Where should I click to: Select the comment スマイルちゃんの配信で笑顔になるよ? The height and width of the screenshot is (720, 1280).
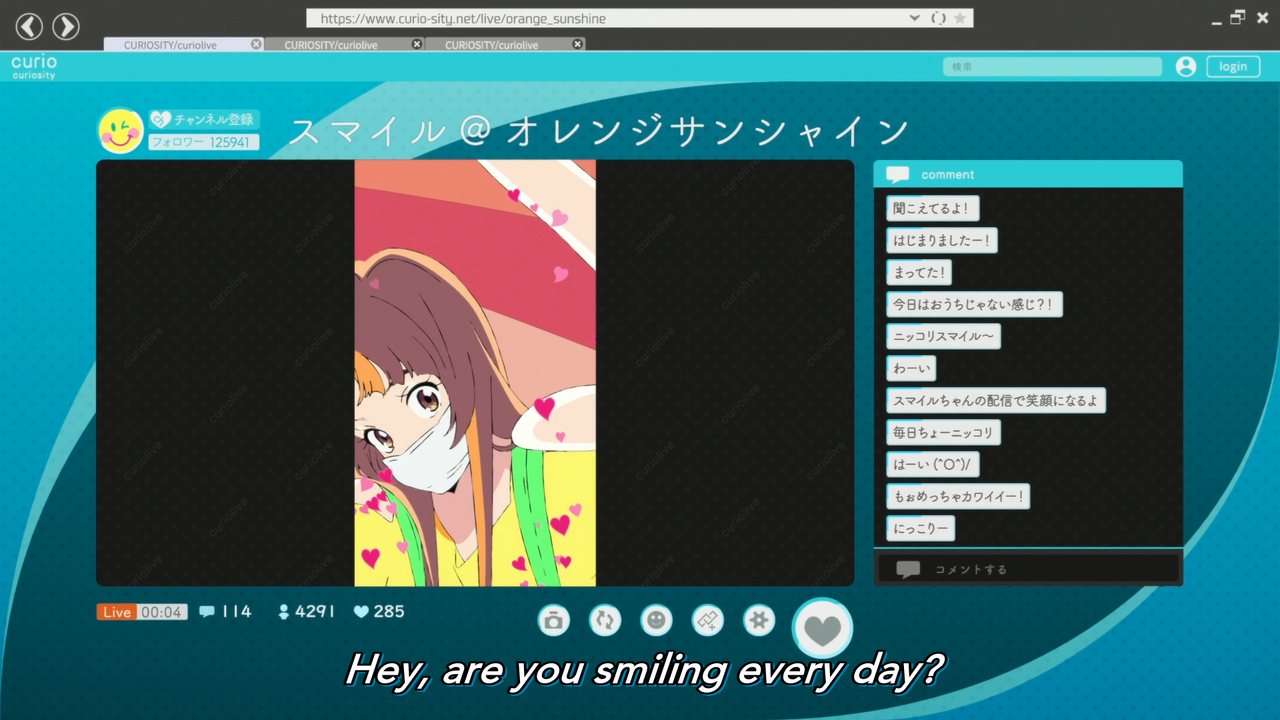click(x=996, y=401)
